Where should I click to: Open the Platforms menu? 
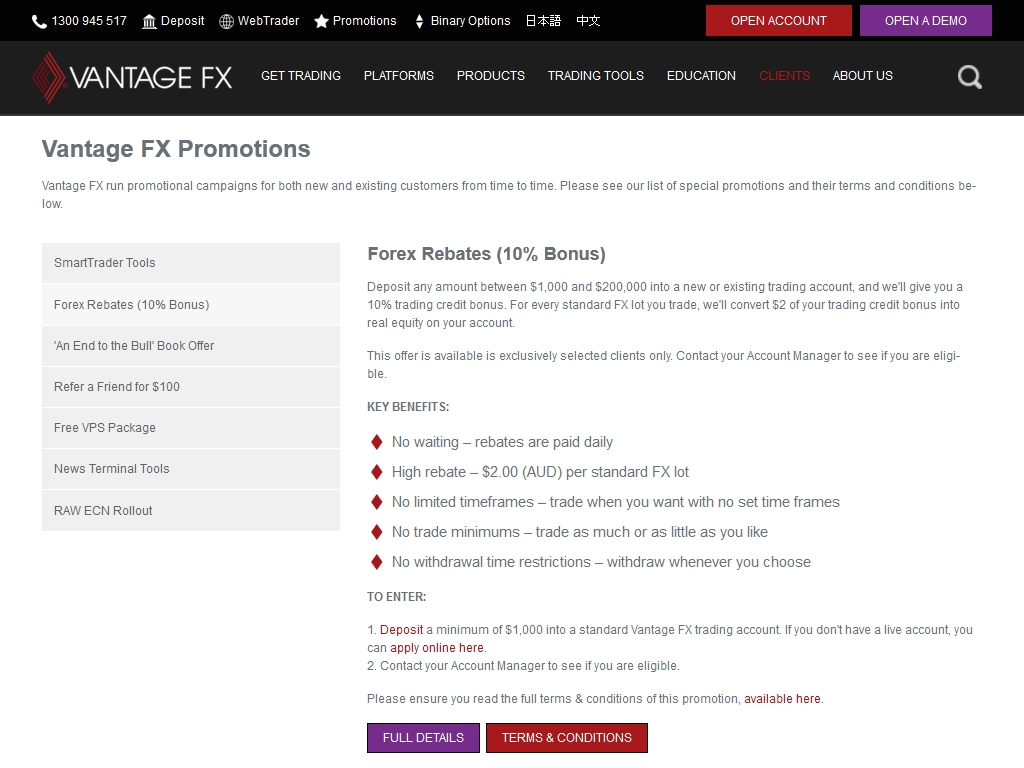[398, 76]
